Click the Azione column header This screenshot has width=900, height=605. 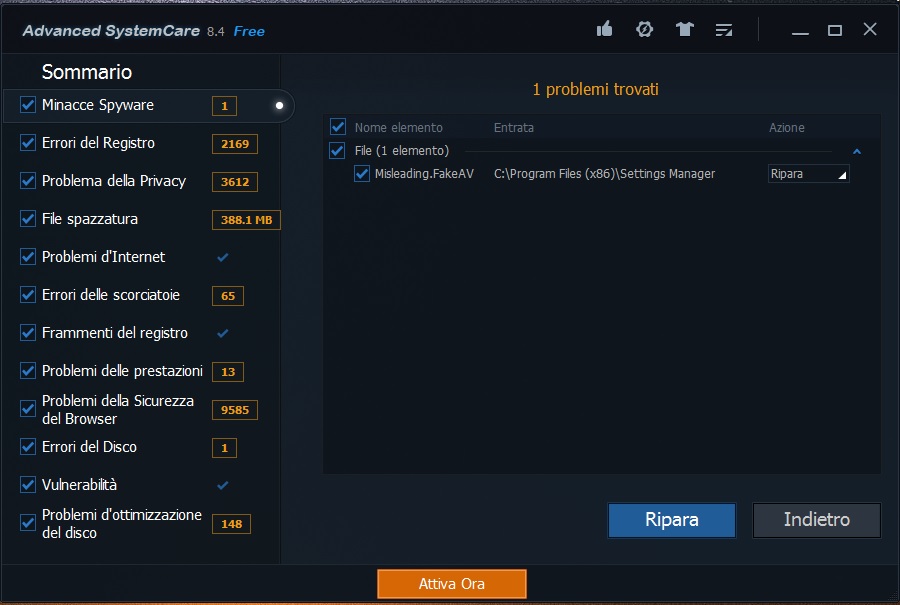pos(786,127)
